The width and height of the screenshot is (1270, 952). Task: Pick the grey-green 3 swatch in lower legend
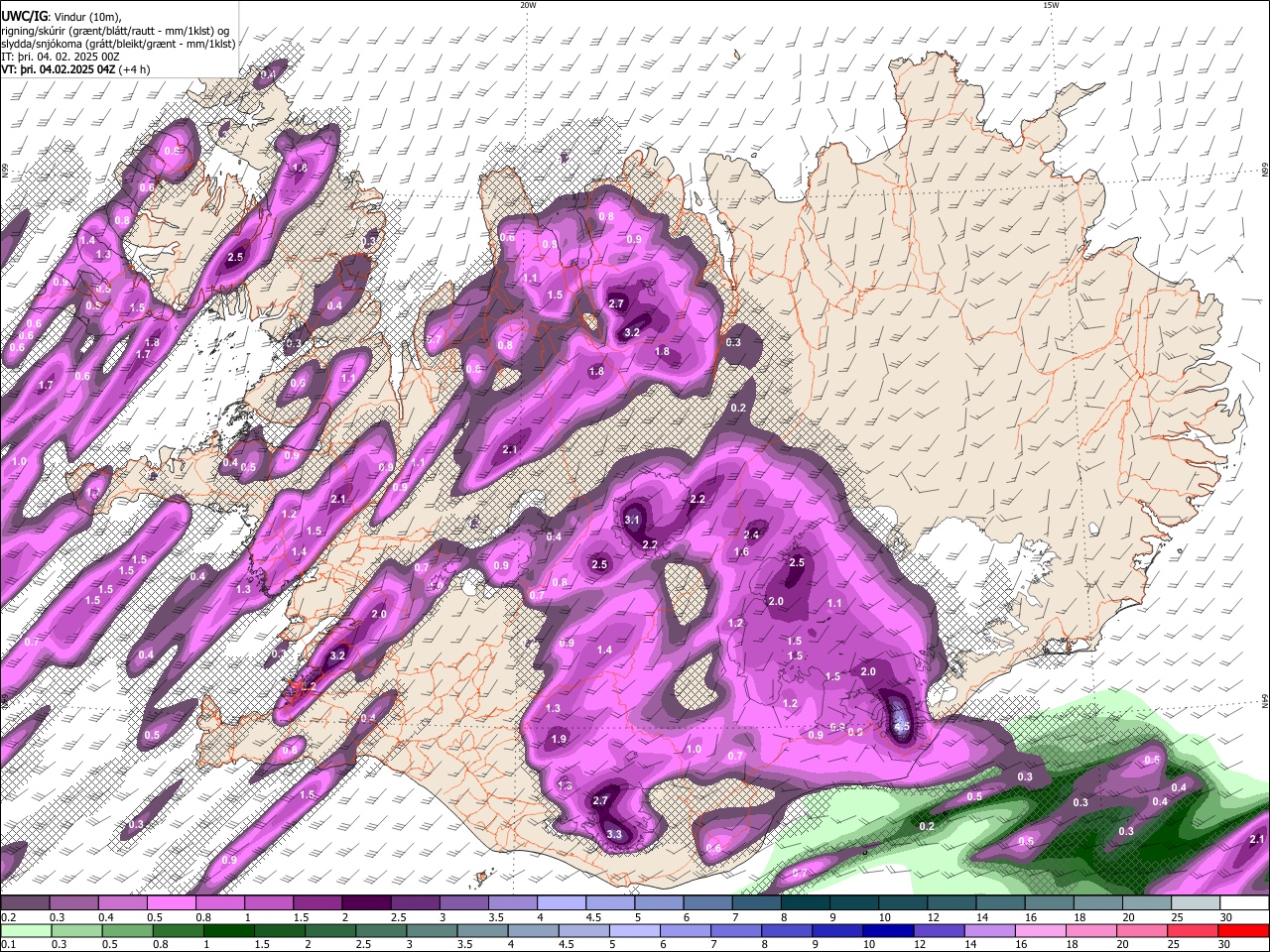tap(433, 930)
